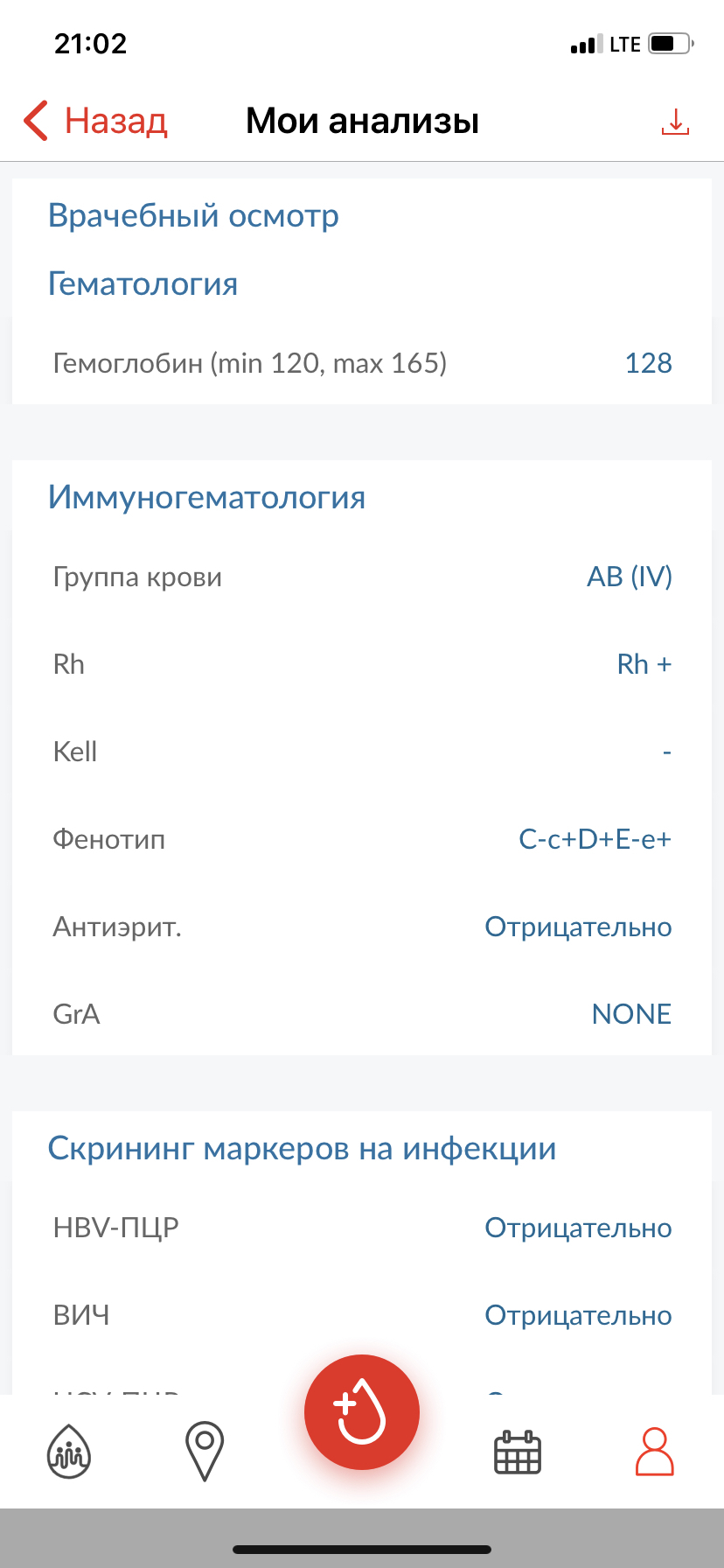Open the map location pin tab
Viewport: 724px width, 1568px height.
pyautogui.click(x=205, y=1451)
